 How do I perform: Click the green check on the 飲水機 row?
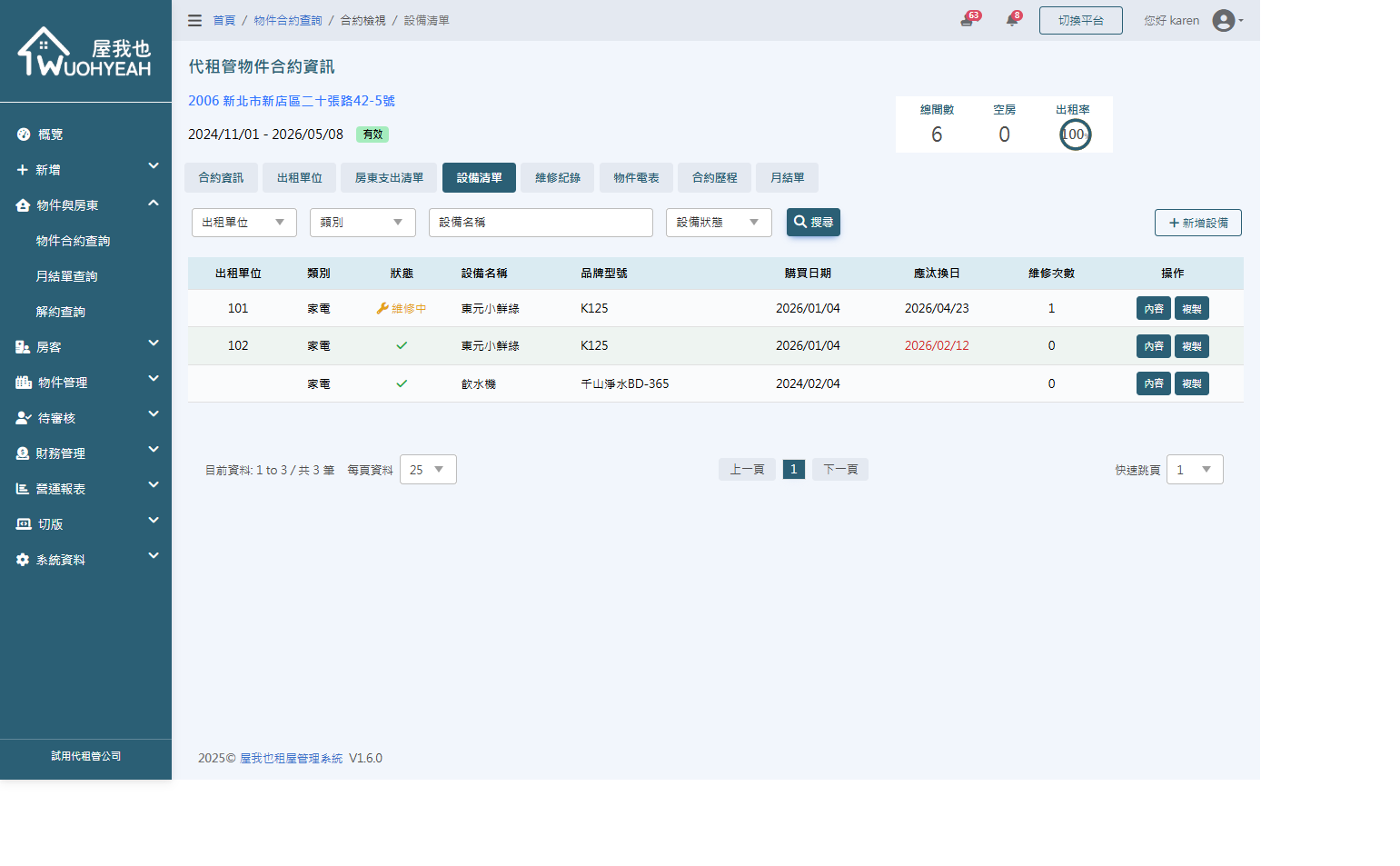pos(402,383)
